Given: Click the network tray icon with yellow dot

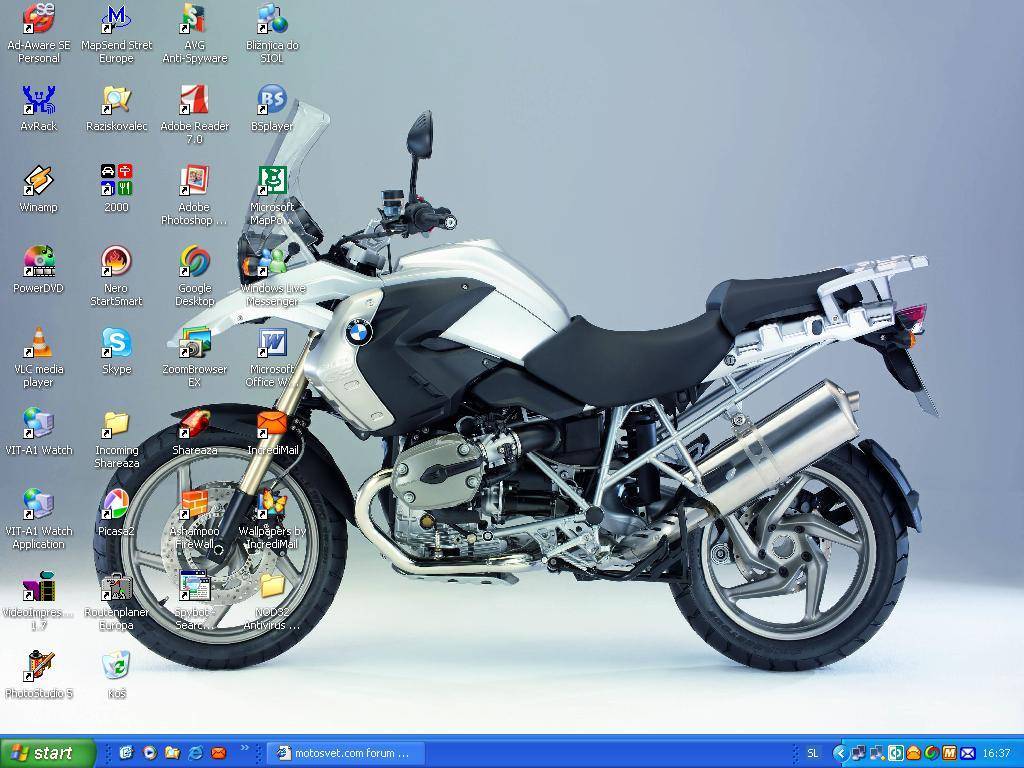Looking at the screenshot, I should (x=877, y=754).
